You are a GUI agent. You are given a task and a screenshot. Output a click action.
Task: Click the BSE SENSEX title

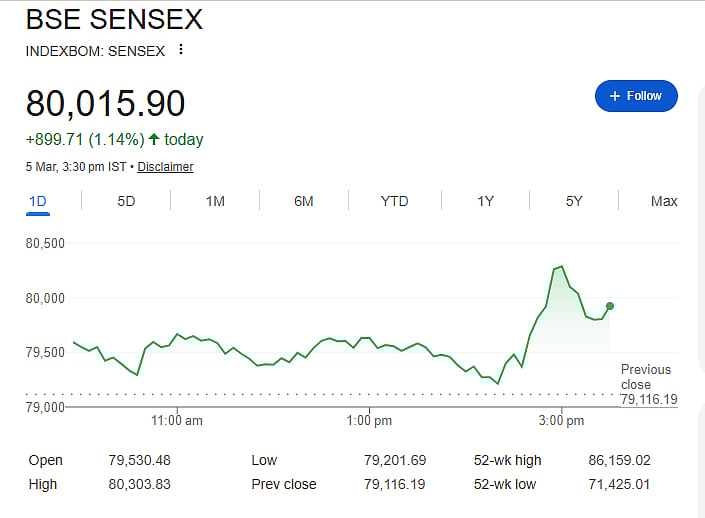114,19
